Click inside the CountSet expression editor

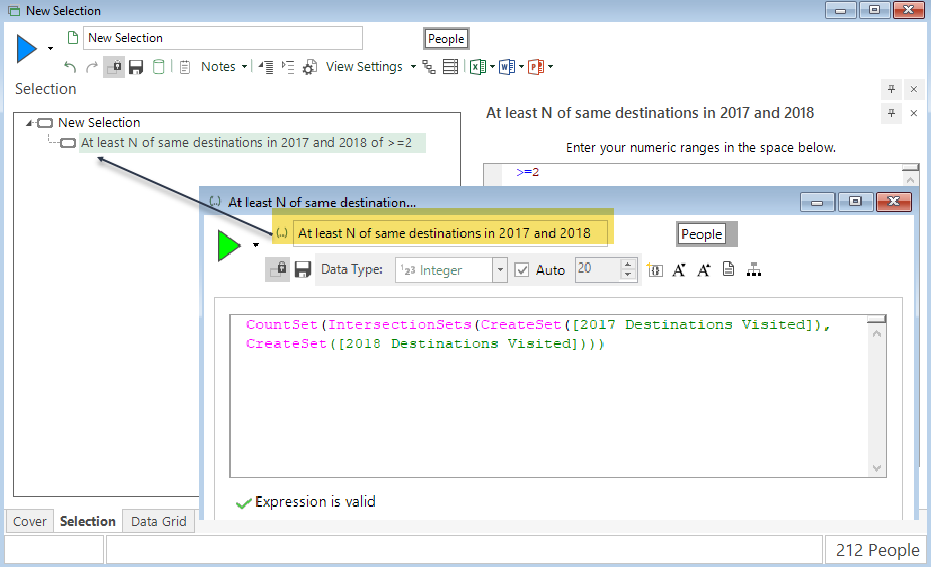coord(549,396)
